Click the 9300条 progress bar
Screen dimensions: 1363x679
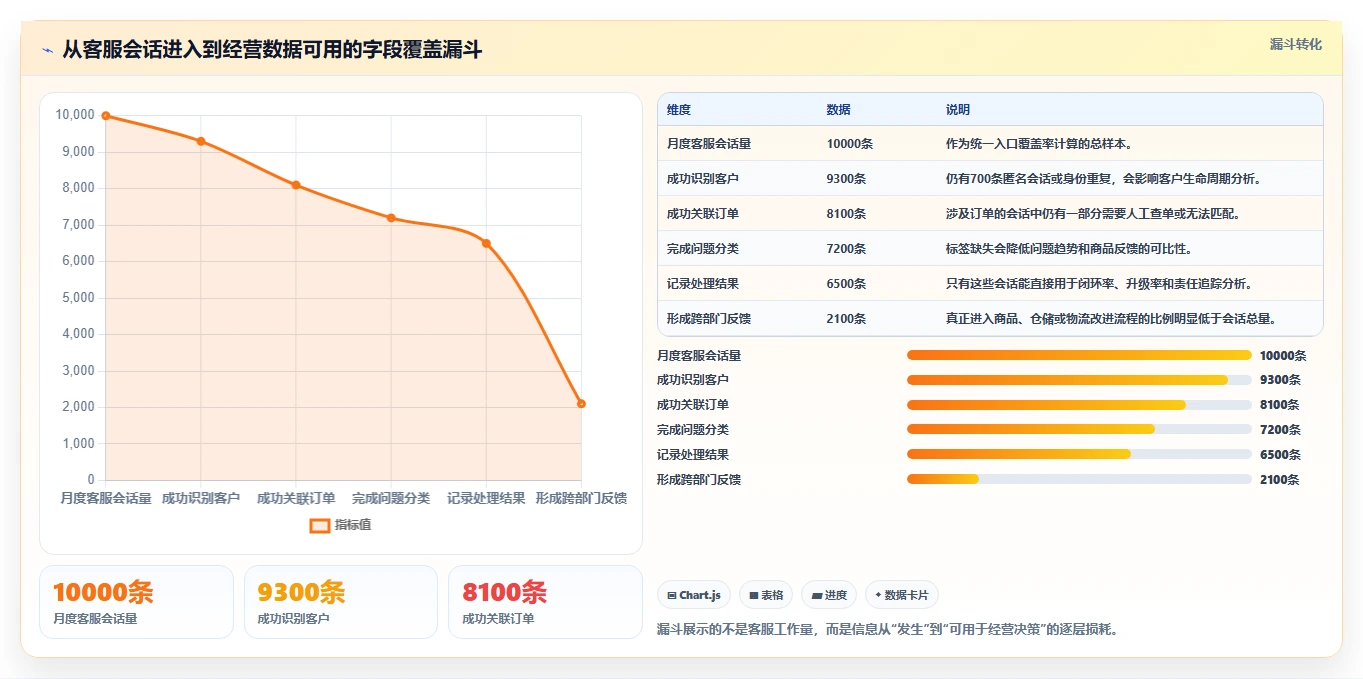point(1079,380)
